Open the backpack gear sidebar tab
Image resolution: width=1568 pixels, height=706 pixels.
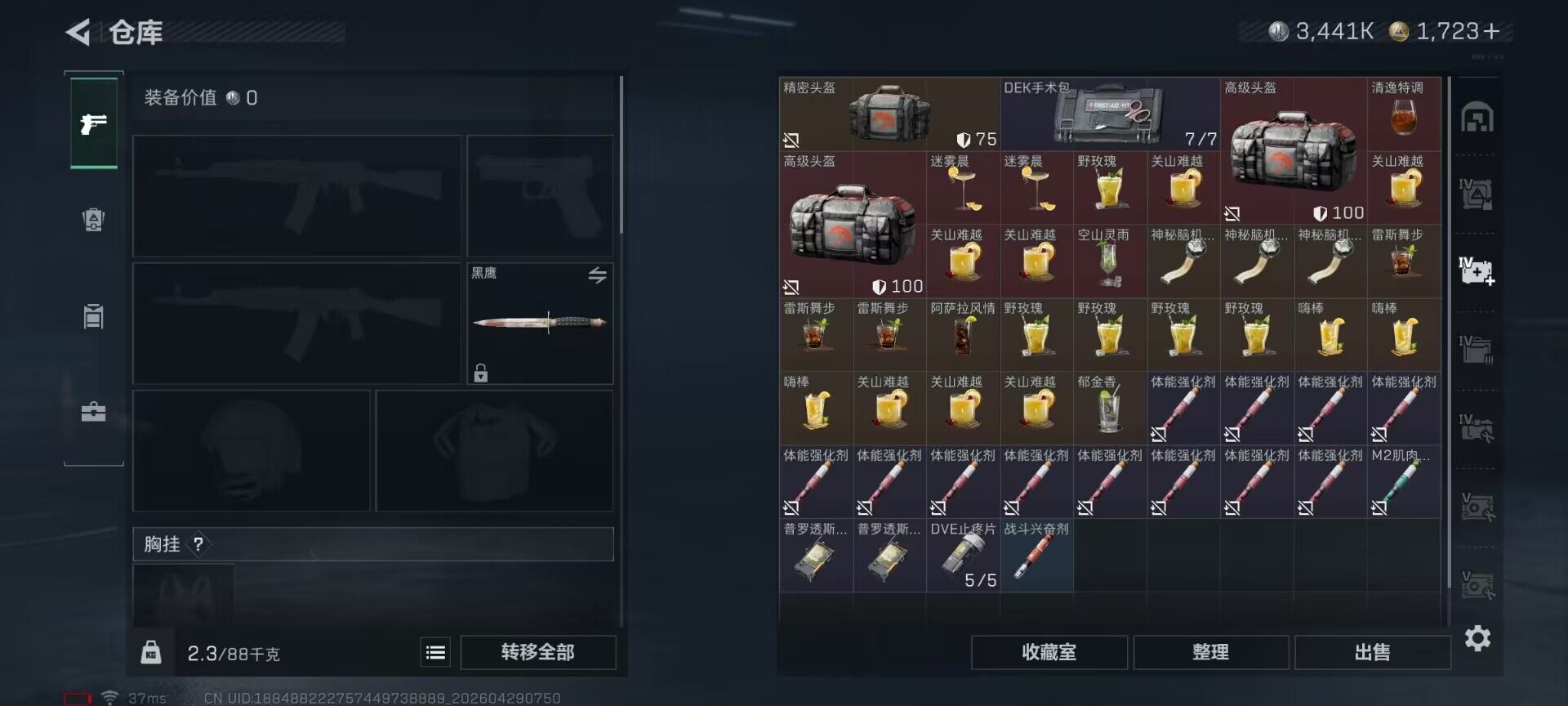[94, 220]
